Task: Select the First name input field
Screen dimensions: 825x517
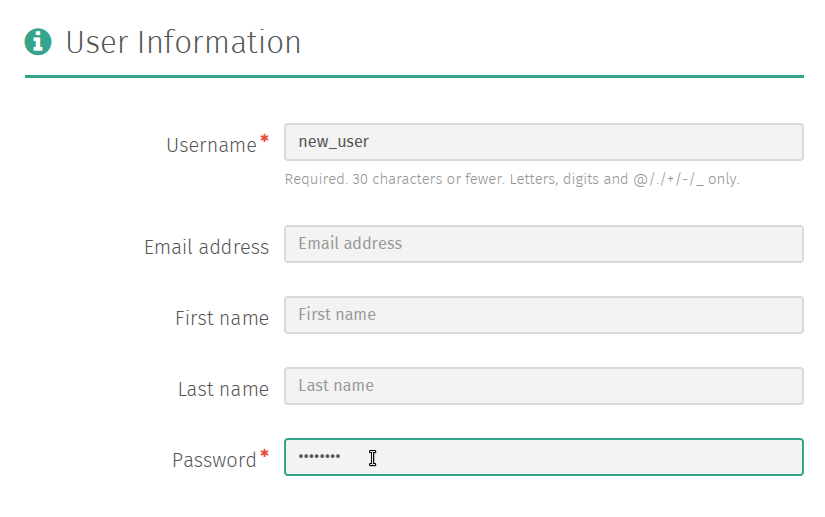Action: point(544,315)
